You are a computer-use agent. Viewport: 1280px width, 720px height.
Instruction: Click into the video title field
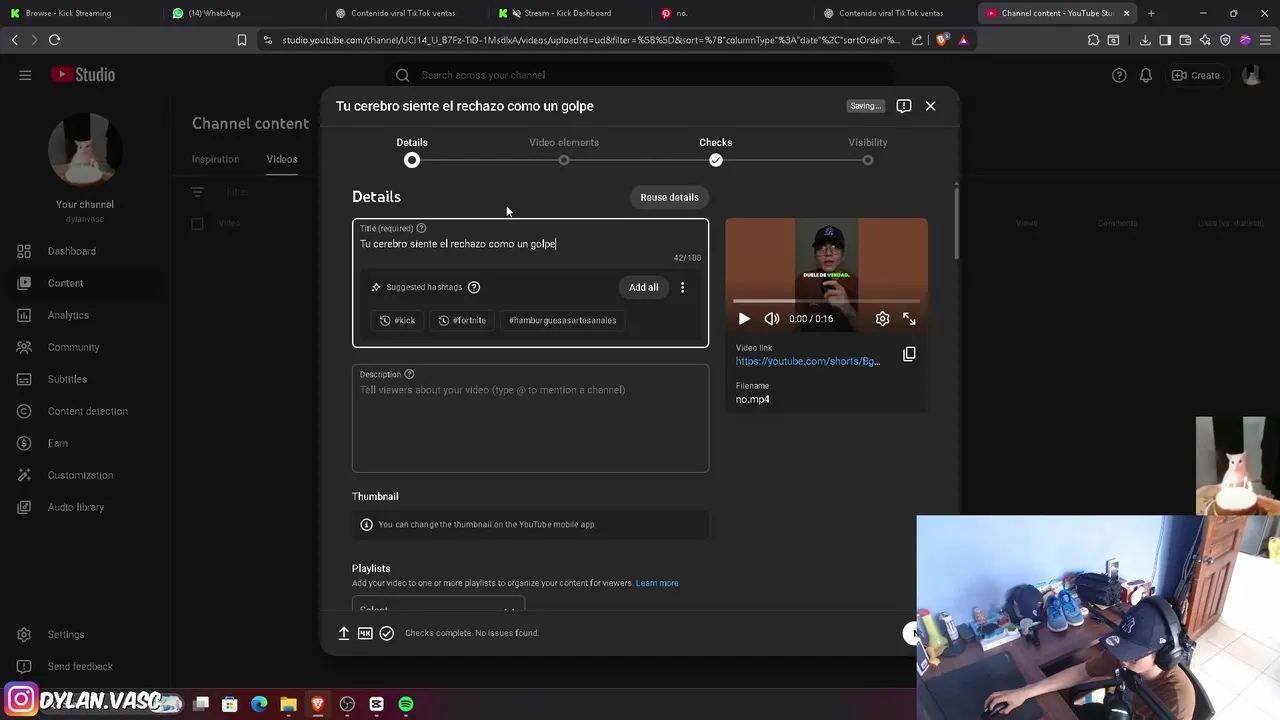pyautogui.click(x=530, y=244)
